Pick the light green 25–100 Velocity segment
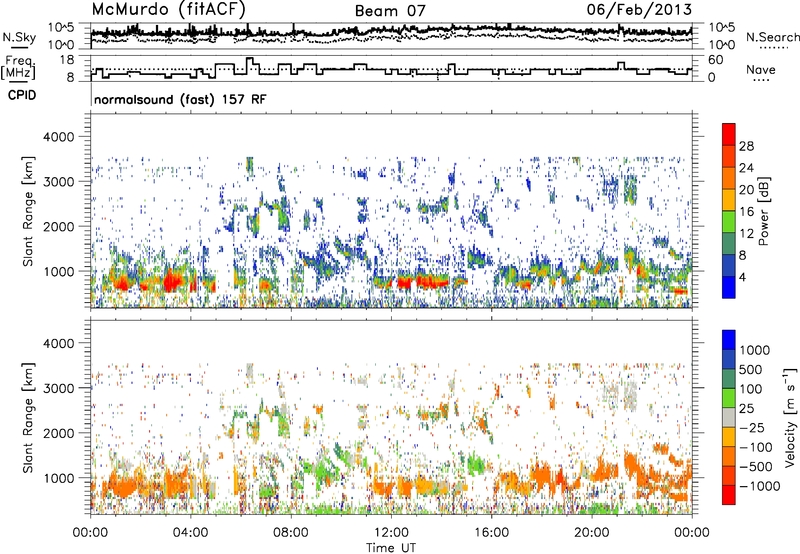Image resolution: width=800 pixels, height=554 pixels. [729, 398]
